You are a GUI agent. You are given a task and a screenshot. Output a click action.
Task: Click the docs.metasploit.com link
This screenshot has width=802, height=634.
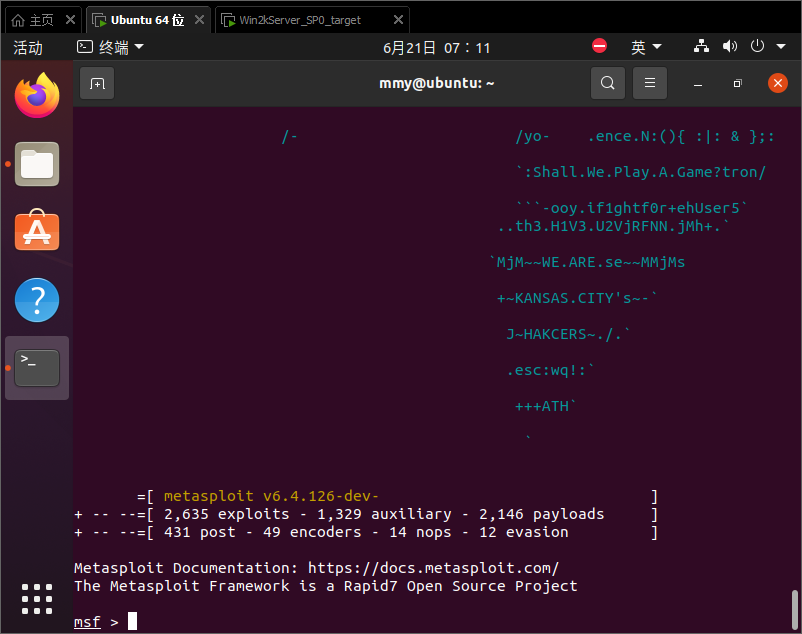pos(433,568)
